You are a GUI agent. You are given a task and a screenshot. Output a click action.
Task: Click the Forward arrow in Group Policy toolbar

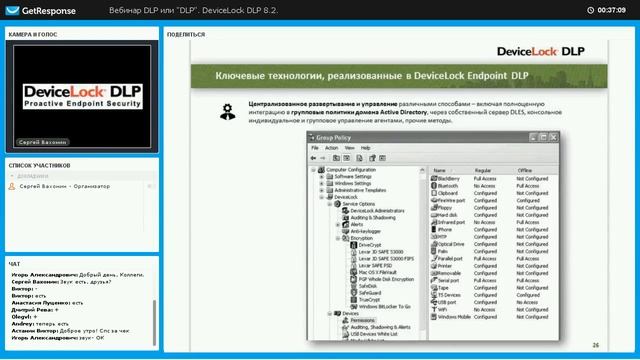[x=322, y=158]
